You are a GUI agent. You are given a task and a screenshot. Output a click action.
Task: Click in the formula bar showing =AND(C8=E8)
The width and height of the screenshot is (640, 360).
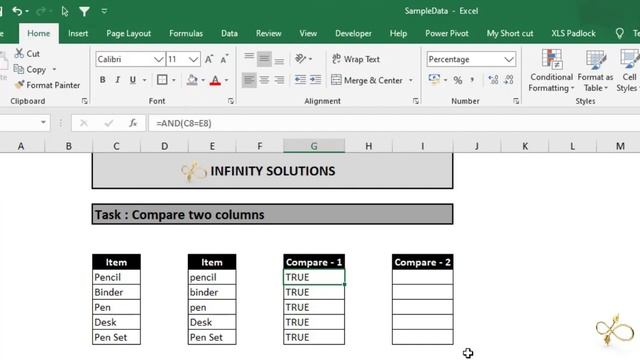393,123
